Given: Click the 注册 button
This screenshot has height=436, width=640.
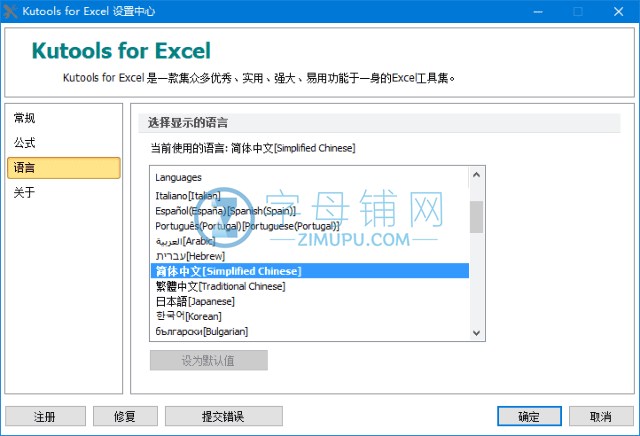Looking at the screenshot, I should pos(45,416).
